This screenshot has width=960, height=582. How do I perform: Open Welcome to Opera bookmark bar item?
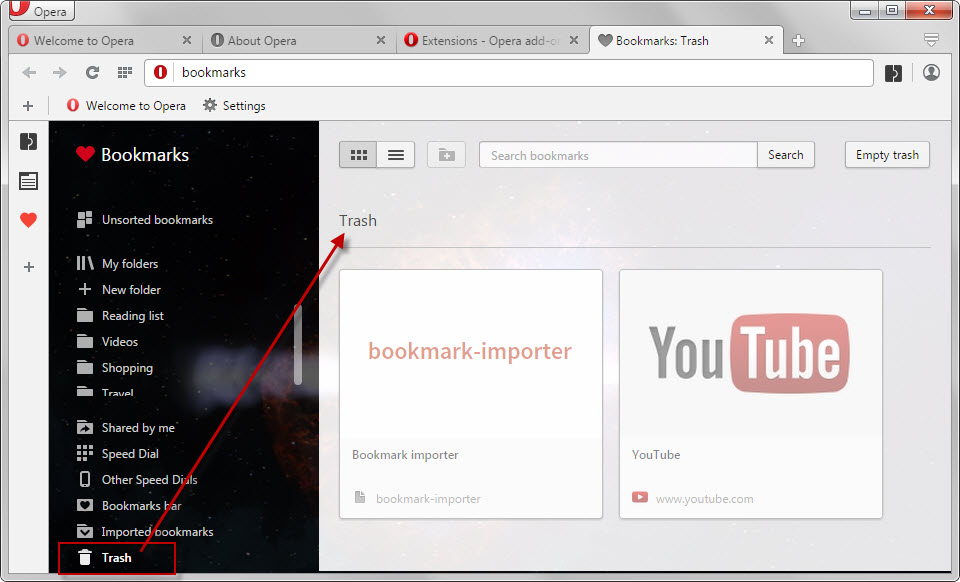tap(126, 106)
